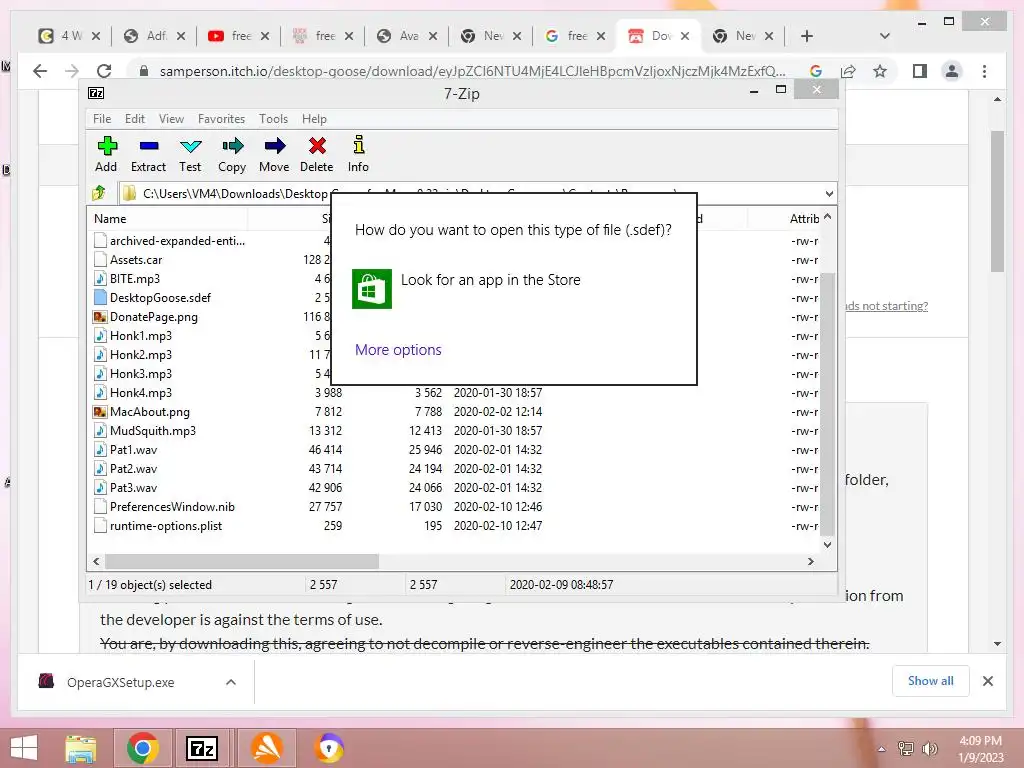This screenshot has width=1024, height=768.
Task: Click the Copy toolbar icon in 7-Zip
Action: click(232, 154)
